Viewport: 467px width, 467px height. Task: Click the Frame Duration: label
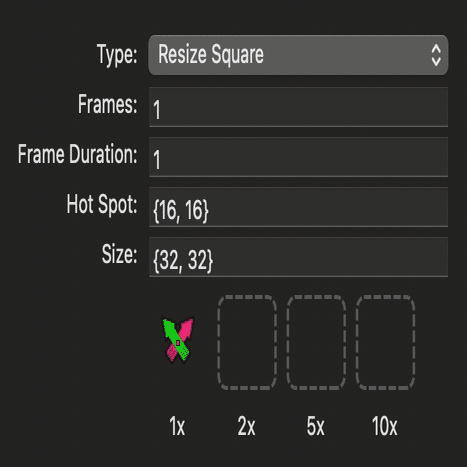(x=77, y=154)
